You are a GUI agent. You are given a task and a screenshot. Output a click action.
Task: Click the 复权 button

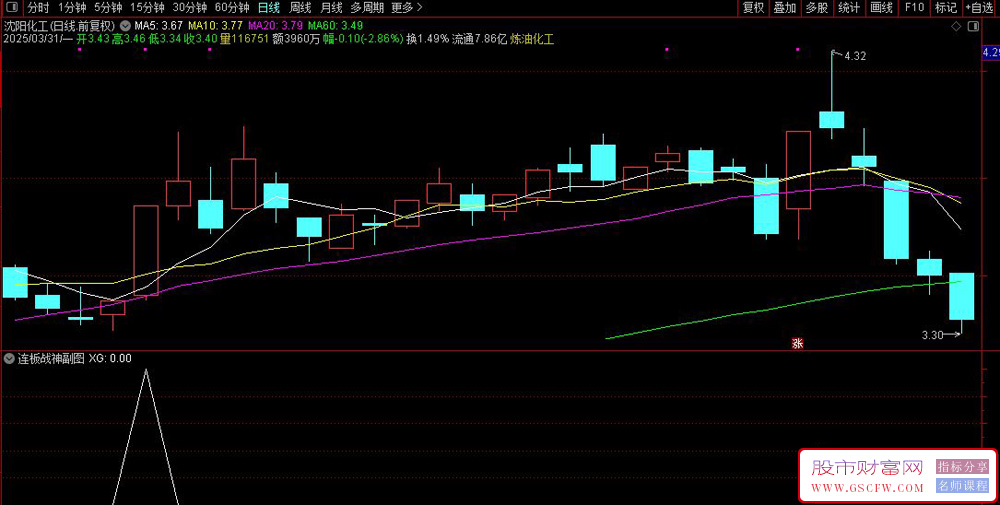[x=753, y=8]
